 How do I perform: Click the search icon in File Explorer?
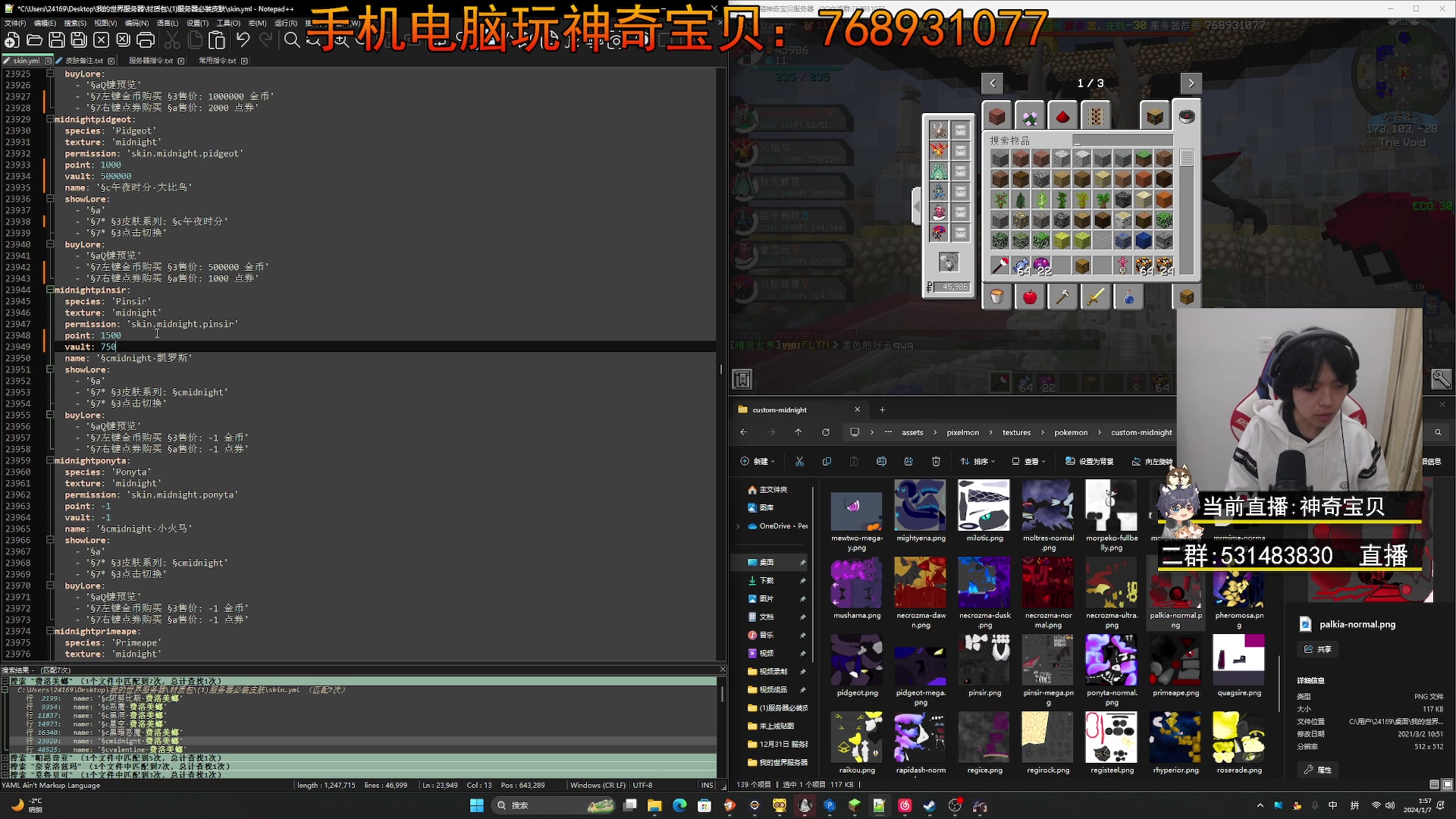(1438, 432)
